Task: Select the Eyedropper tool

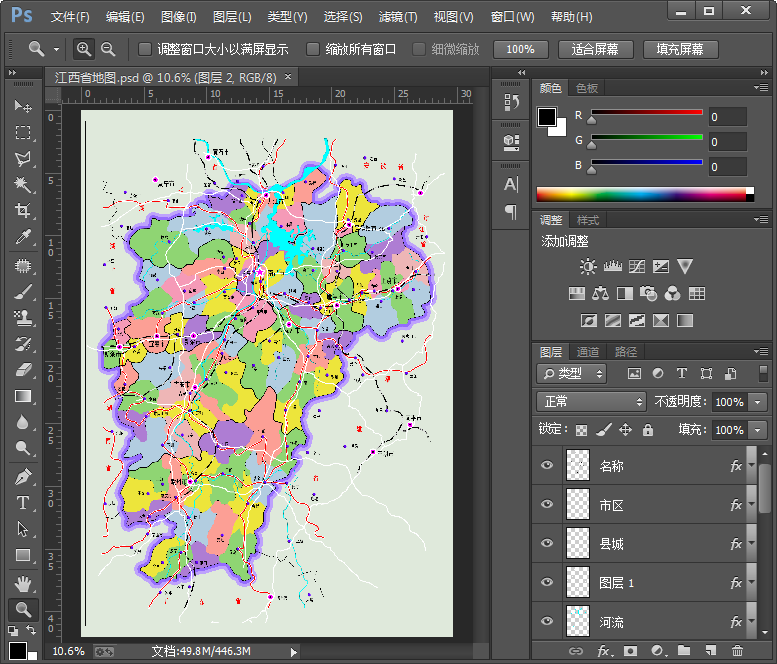Action: (22, 237)
